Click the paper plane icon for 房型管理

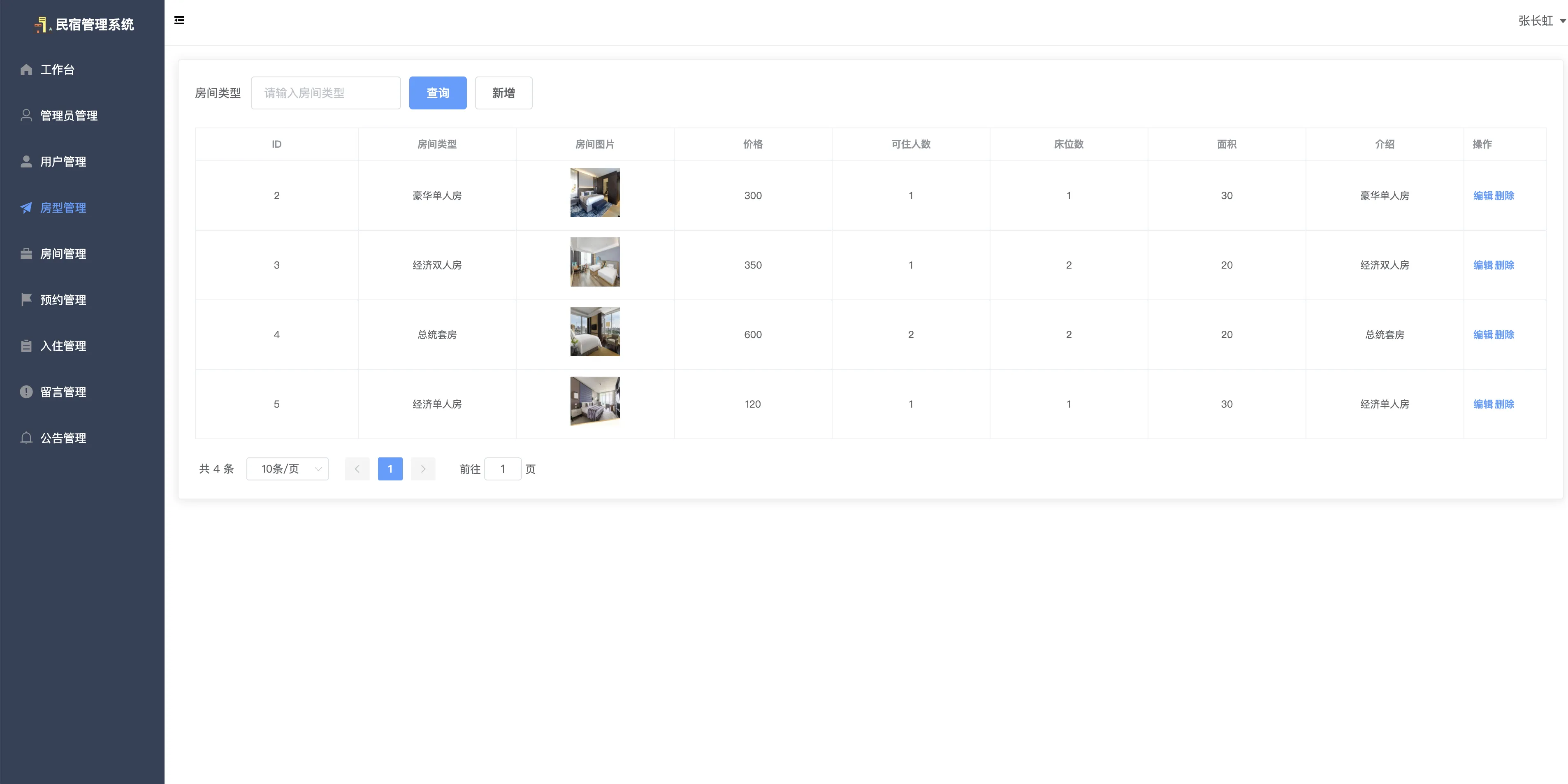click(26, 208)
